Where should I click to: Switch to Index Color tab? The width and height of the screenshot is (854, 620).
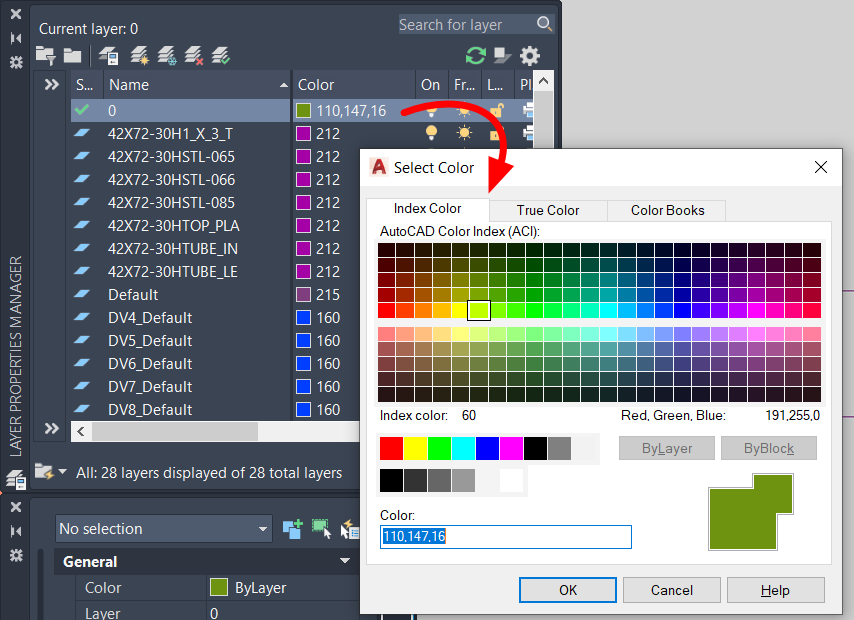[x=428, y=209]
